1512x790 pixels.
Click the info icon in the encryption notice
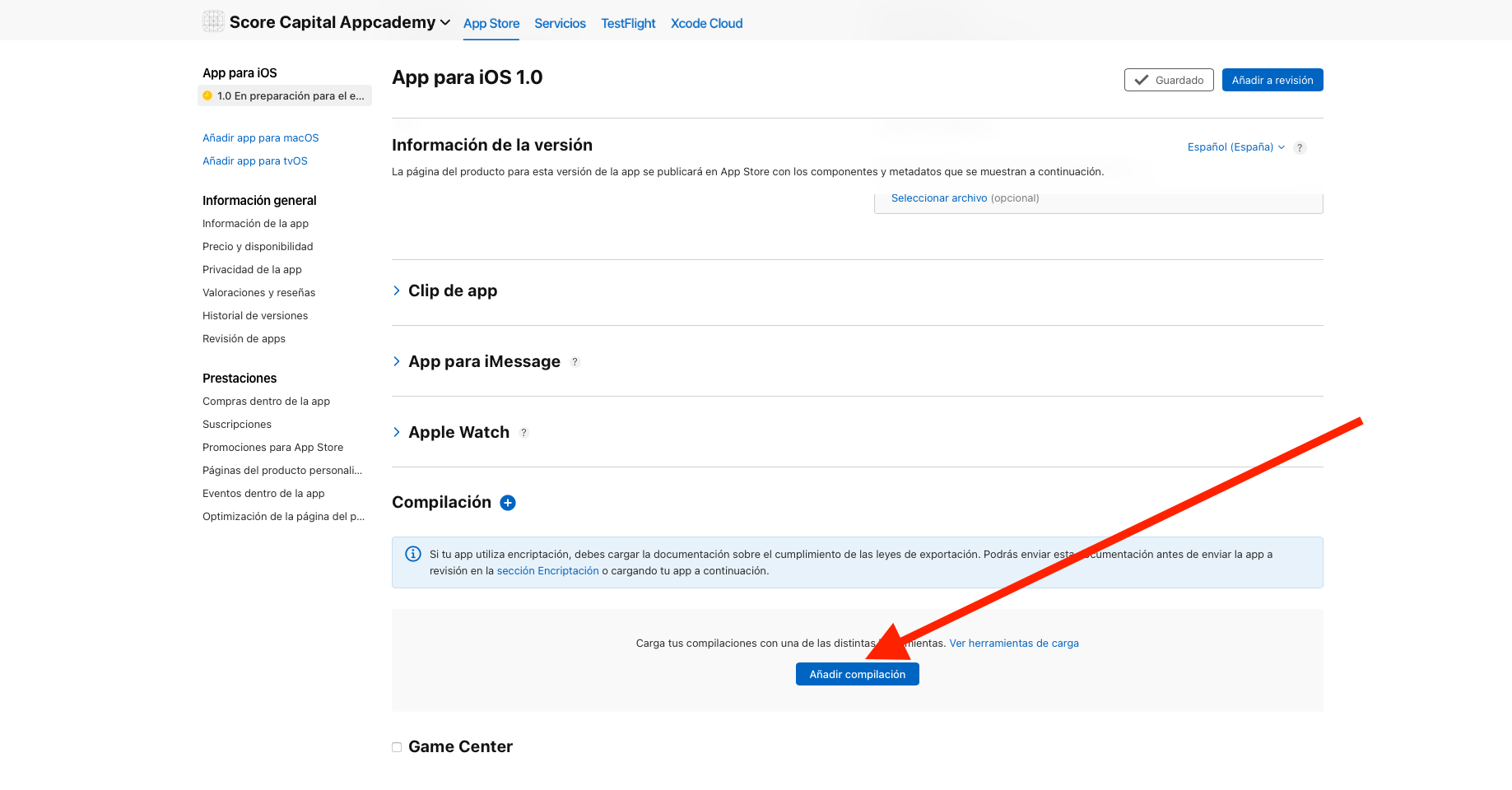pos(413,554)
